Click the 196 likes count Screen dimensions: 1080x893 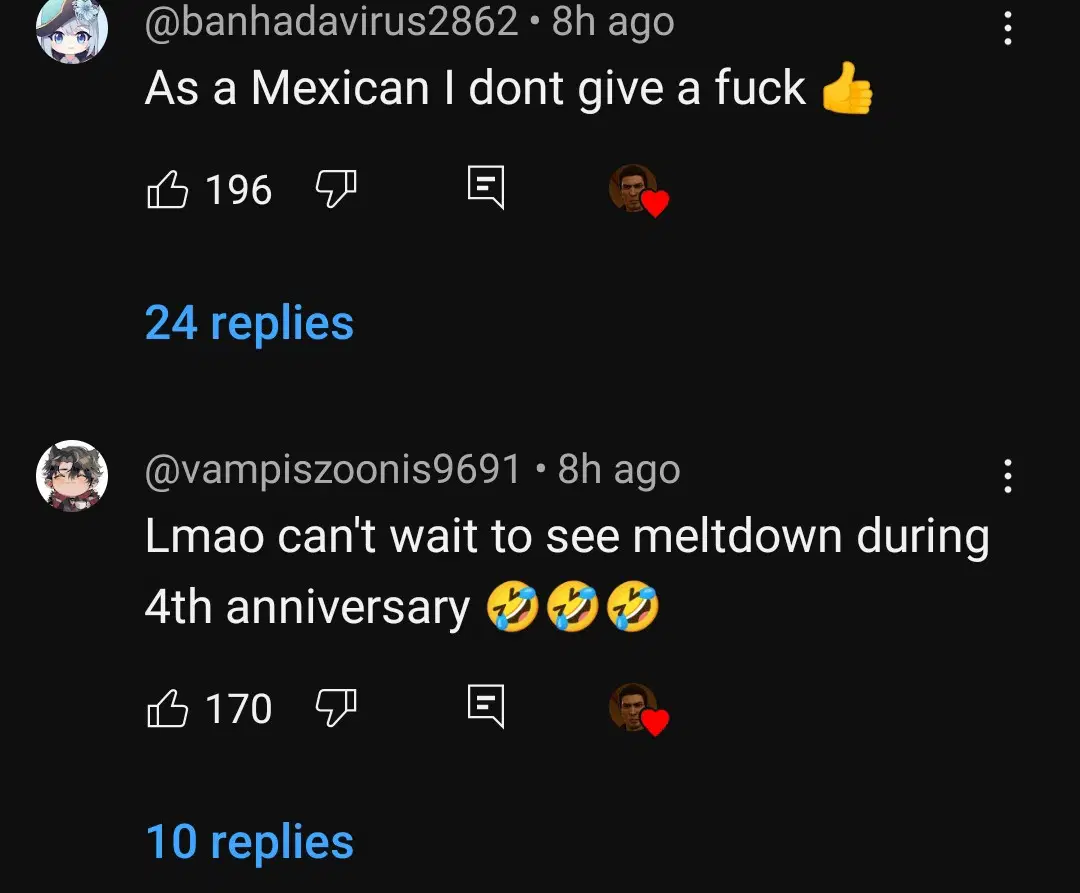coord(239,190)
